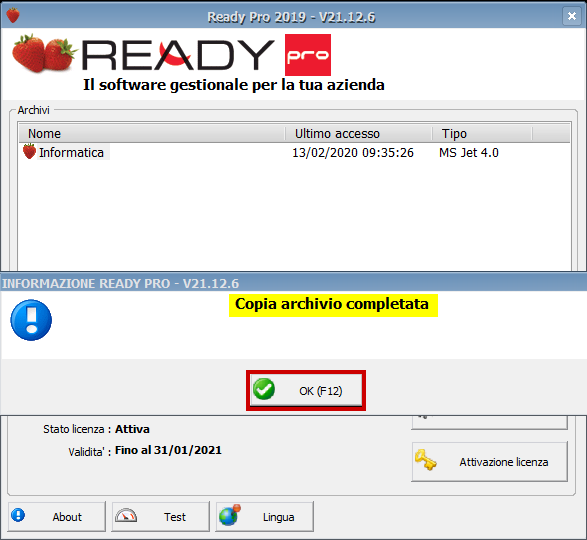Click the blue info icon on About
This screenshot has width=587, height=540.
click(18, 515)
